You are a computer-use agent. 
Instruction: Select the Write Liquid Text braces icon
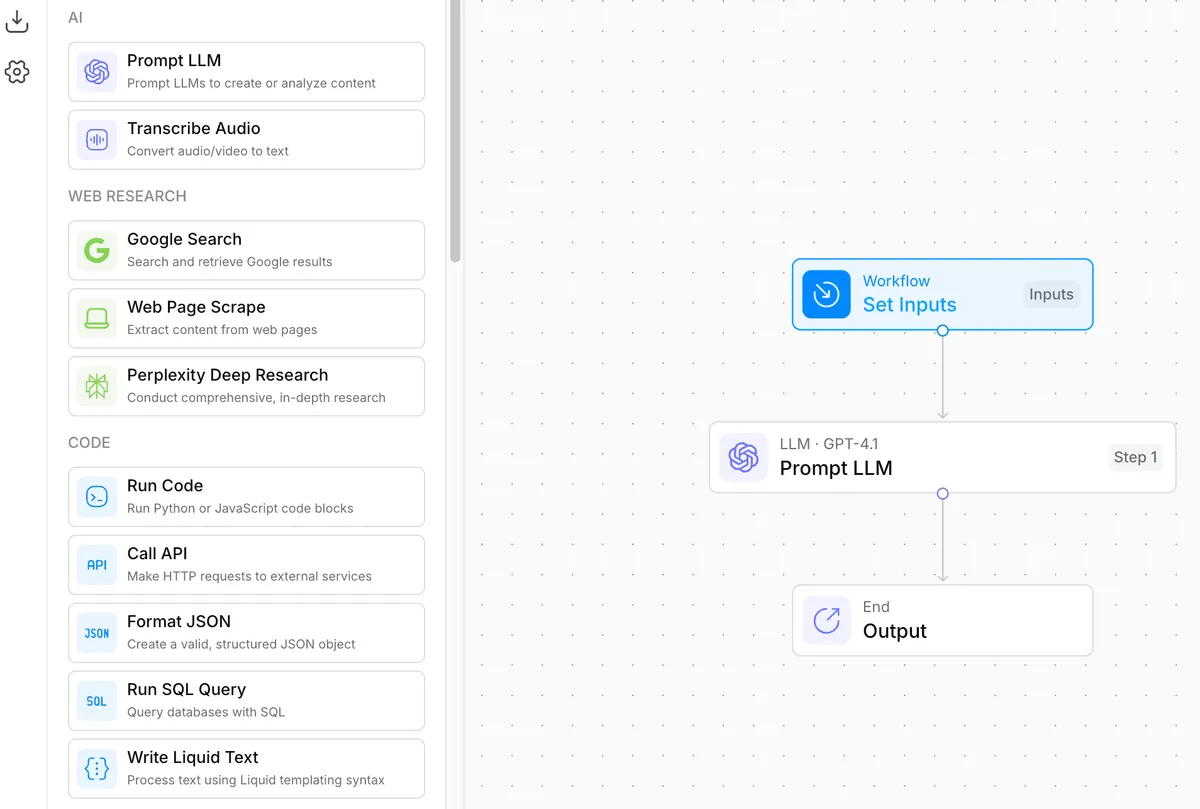pyautogui.click(x=97, y=769)
